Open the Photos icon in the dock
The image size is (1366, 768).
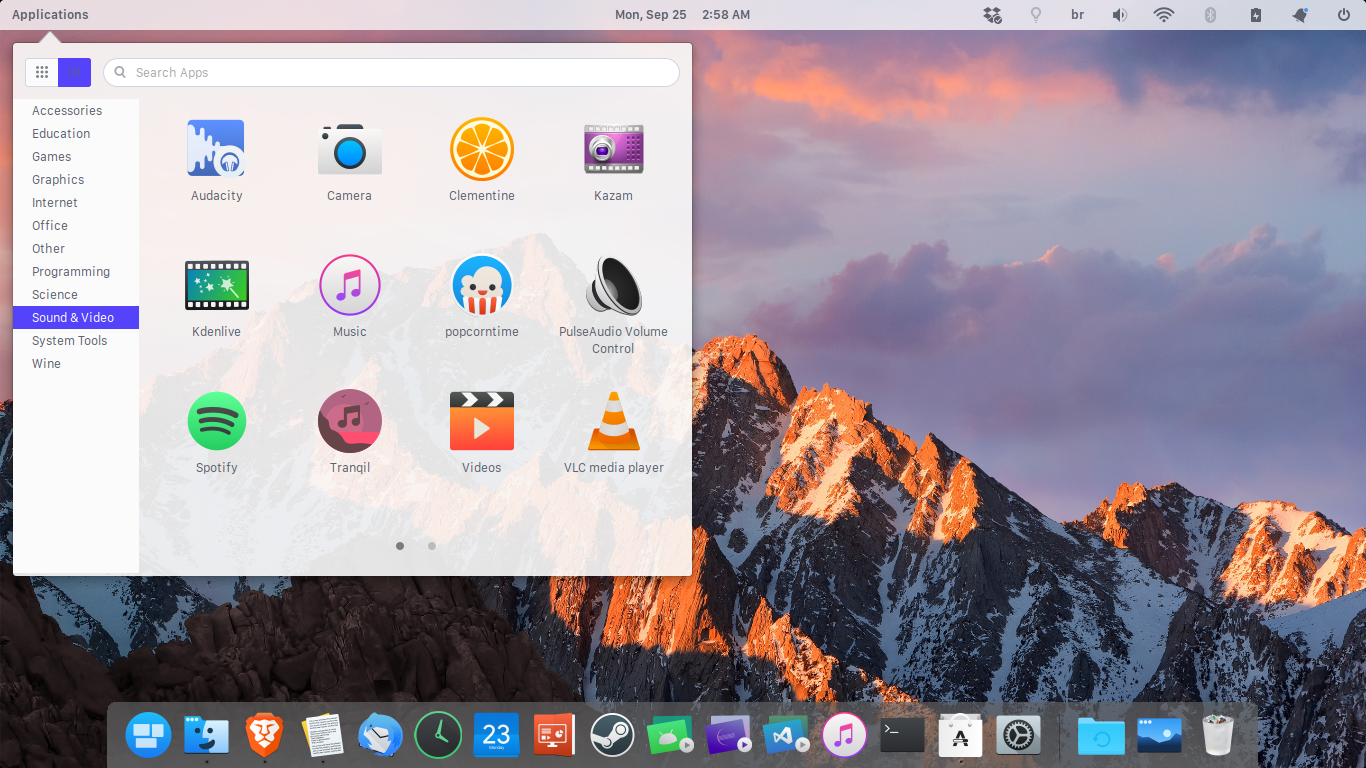[x=1159, y=736]
